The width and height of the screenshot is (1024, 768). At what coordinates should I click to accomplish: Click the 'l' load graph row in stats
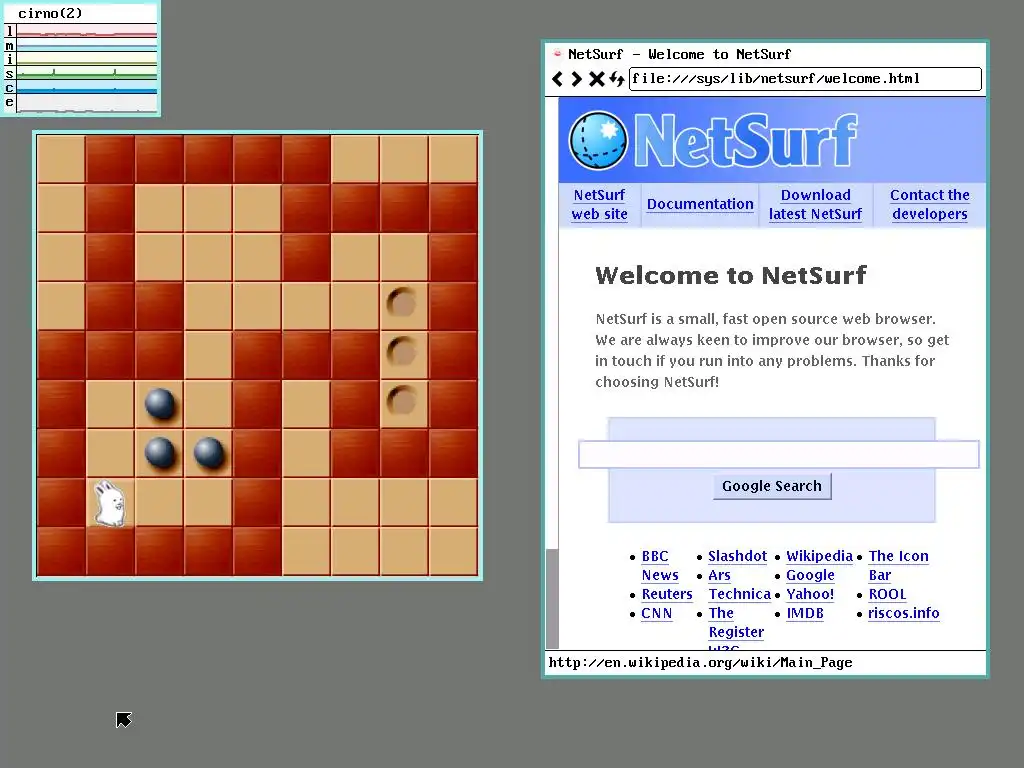tap(81, 31)
